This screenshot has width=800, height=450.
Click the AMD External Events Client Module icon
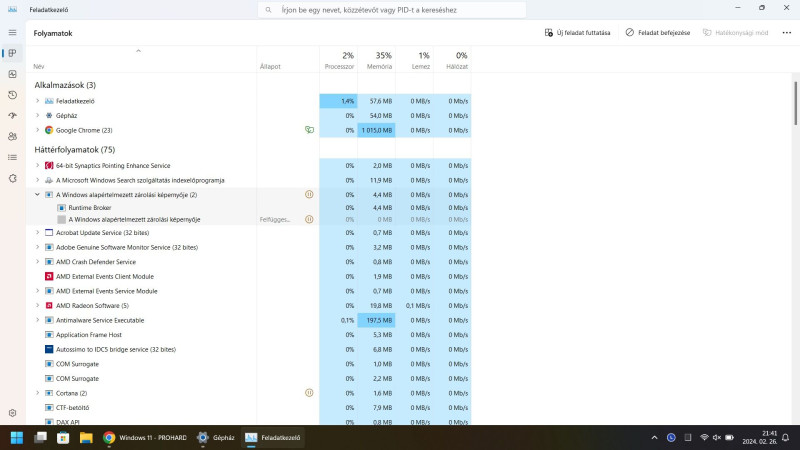coord(49,277)
